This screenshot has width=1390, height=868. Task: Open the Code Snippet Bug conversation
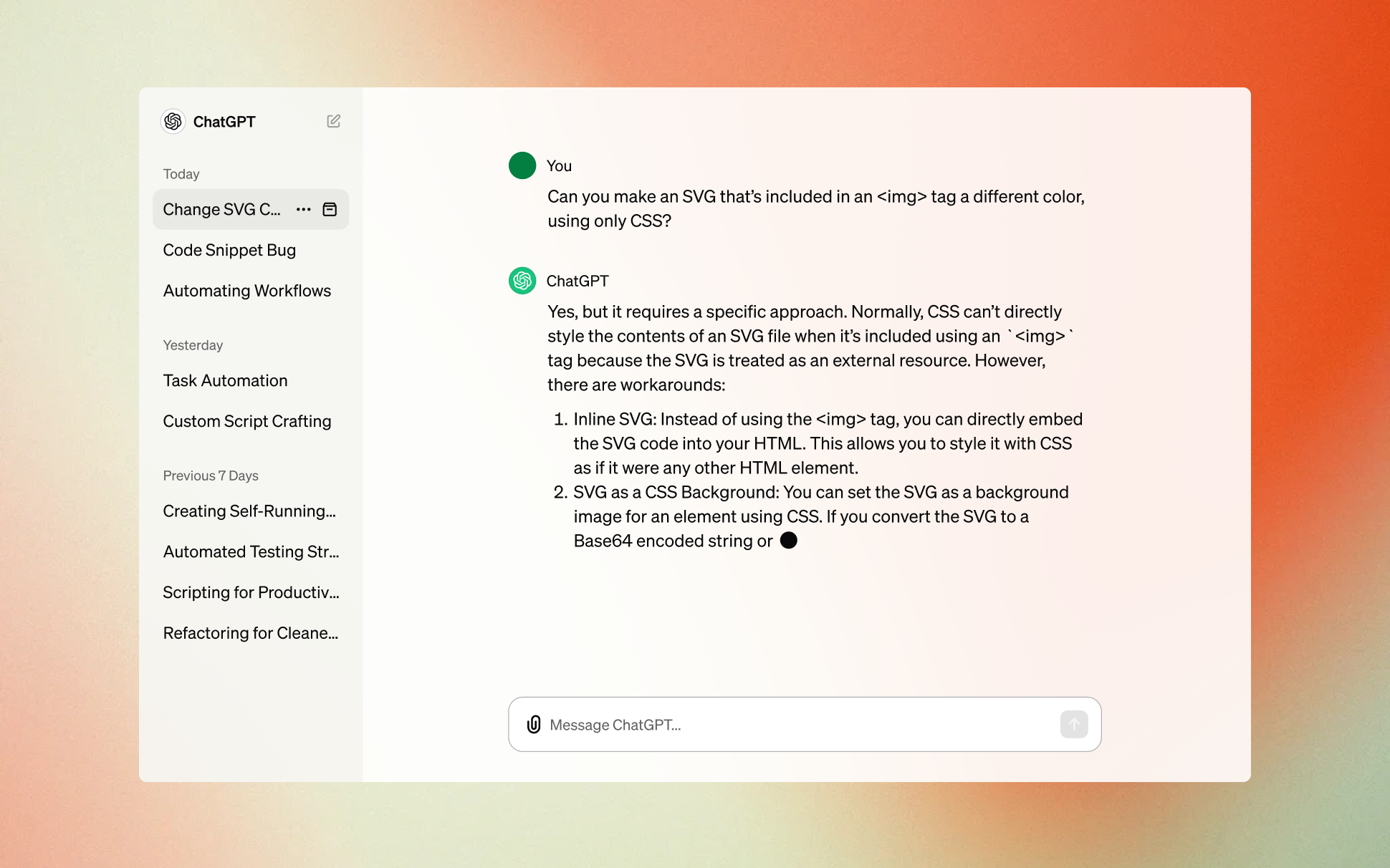click(229, 249)
